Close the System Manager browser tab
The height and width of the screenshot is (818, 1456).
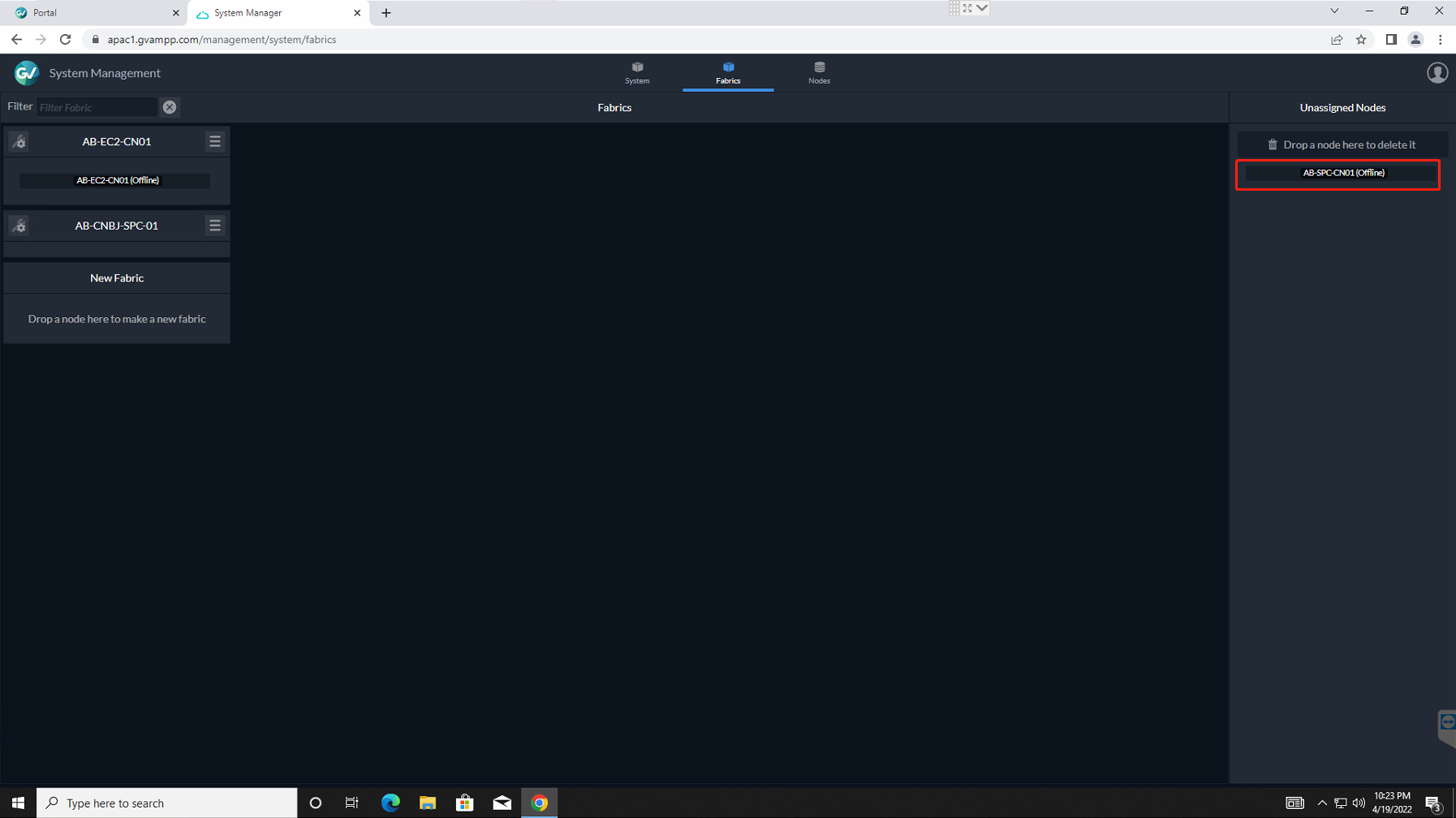357,13
